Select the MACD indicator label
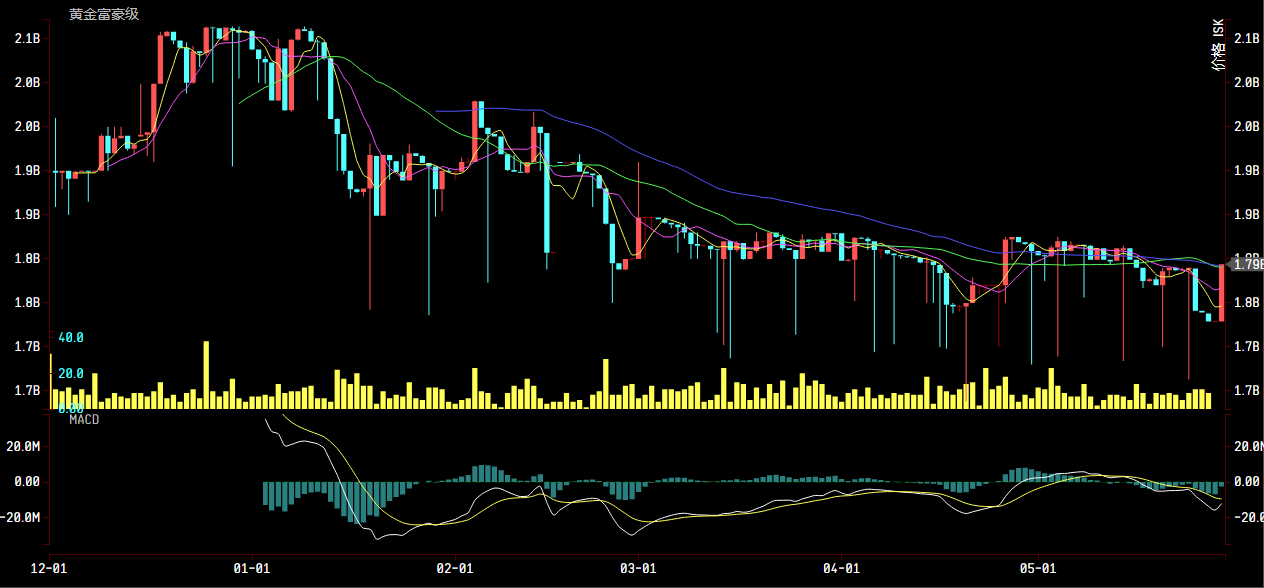This screenshot has width=1264, height=588. tap(84, 420)
